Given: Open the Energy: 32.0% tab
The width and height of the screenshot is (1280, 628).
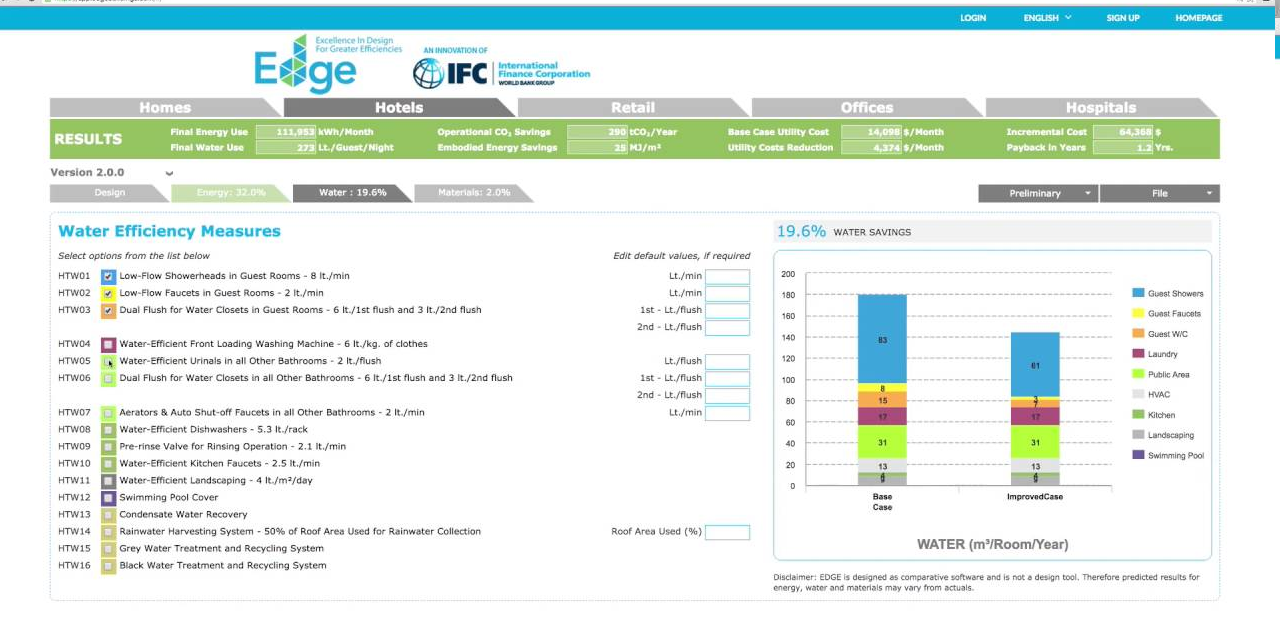Looking at the screenshot, I should pos(231,193).
